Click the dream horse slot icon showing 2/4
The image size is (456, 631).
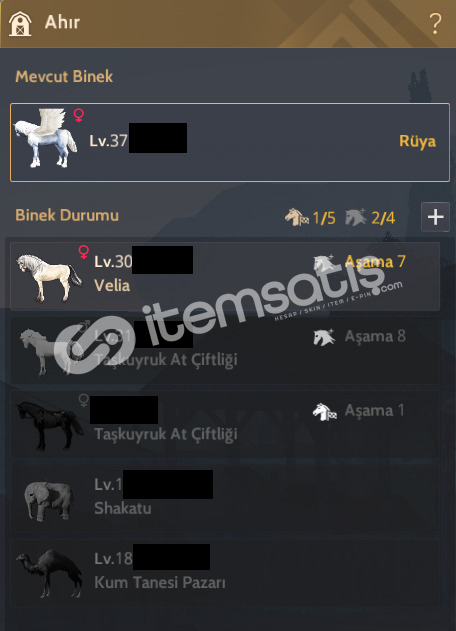[x=356, y=217]
